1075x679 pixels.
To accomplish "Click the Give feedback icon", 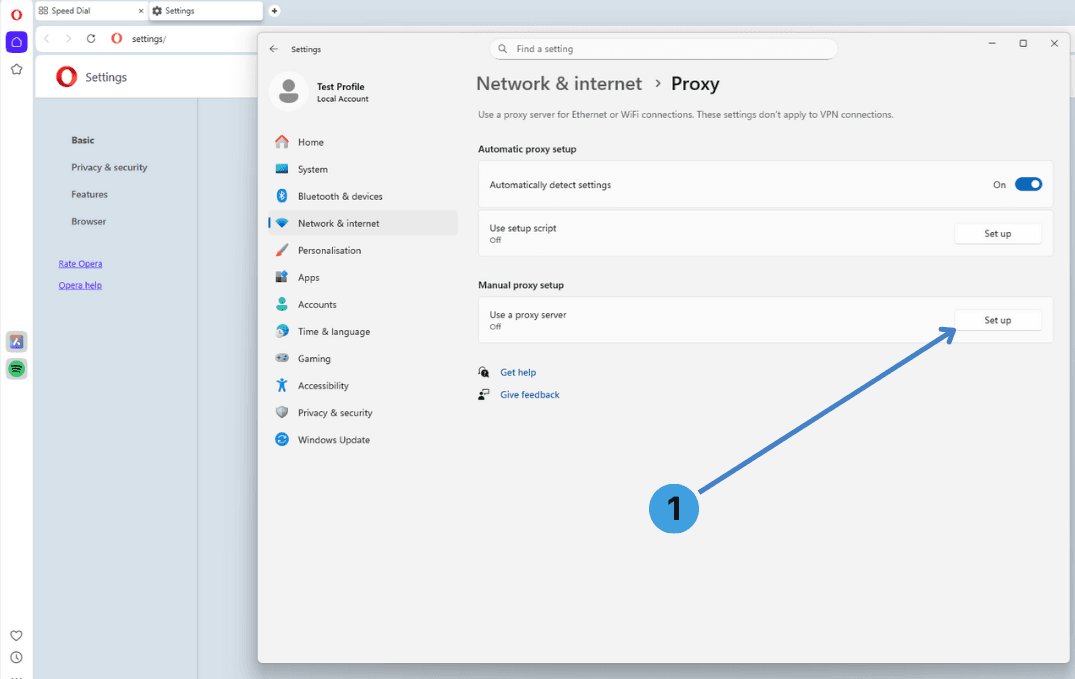I will click(484, 394).
